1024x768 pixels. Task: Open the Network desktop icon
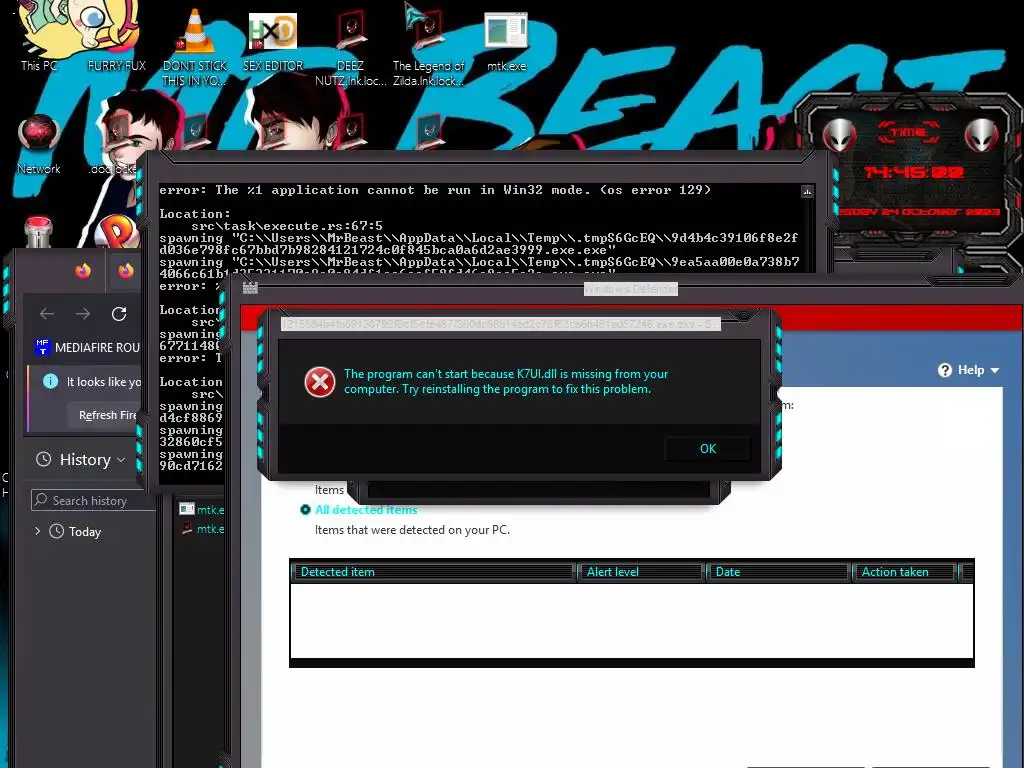(39, 134)
